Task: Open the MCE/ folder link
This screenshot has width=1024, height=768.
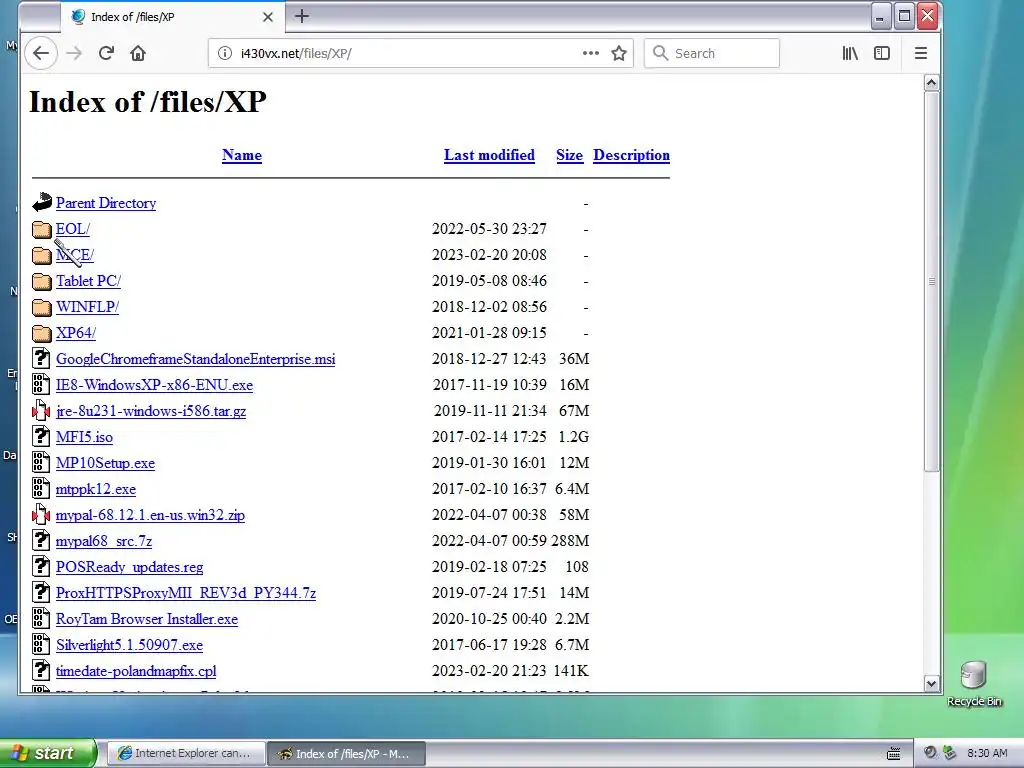Action: [74, 255]
